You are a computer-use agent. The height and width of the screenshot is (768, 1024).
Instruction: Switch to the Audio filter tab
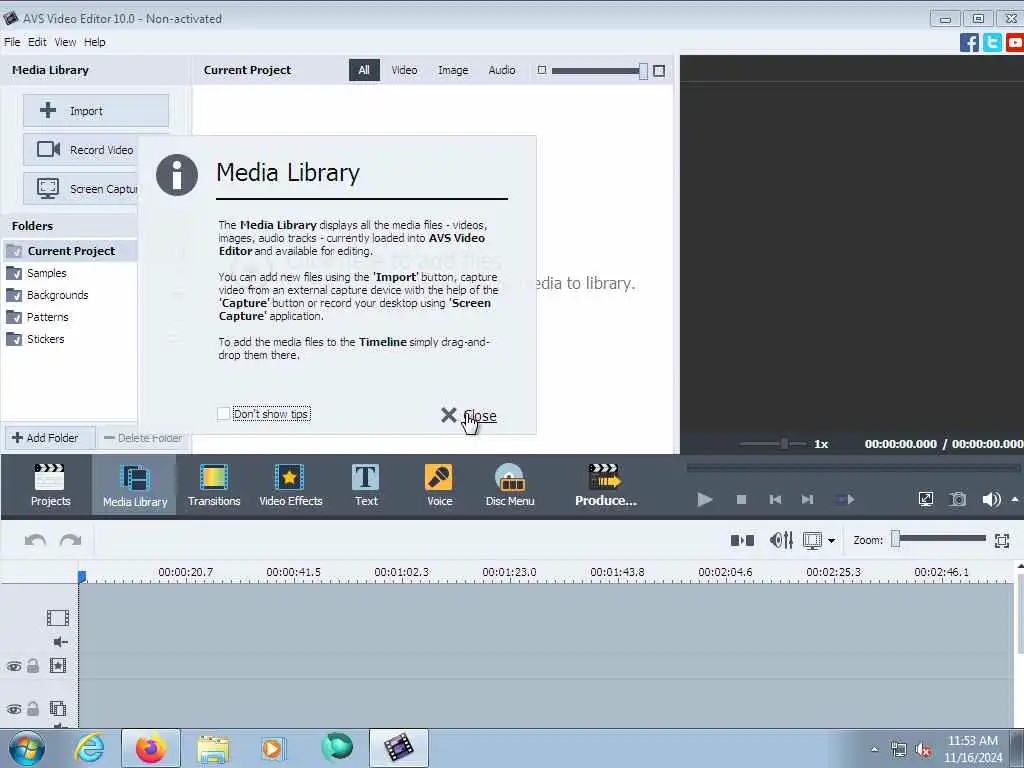click(x=502, y=70)
